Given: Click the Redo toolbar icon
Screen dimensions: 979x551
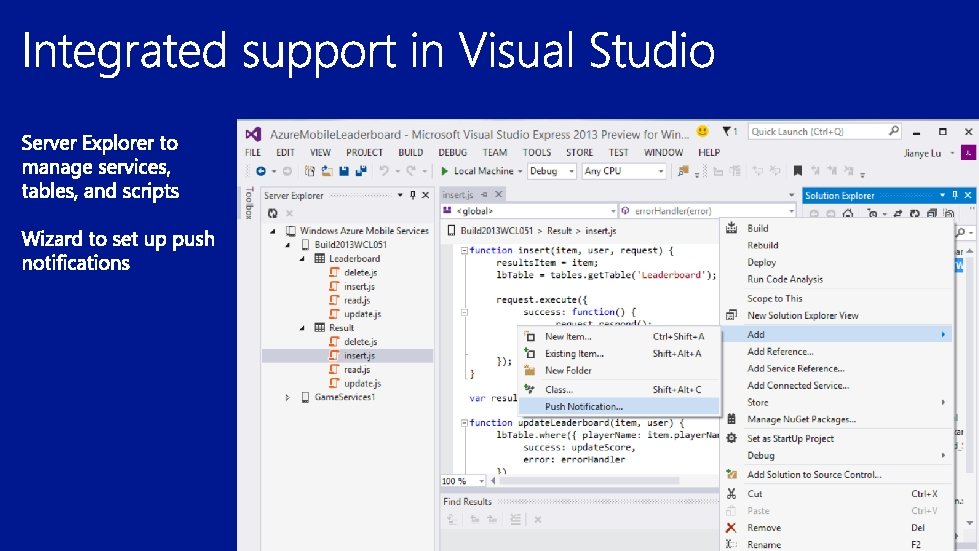Looking at the screenshot, I should click(410, 171).
